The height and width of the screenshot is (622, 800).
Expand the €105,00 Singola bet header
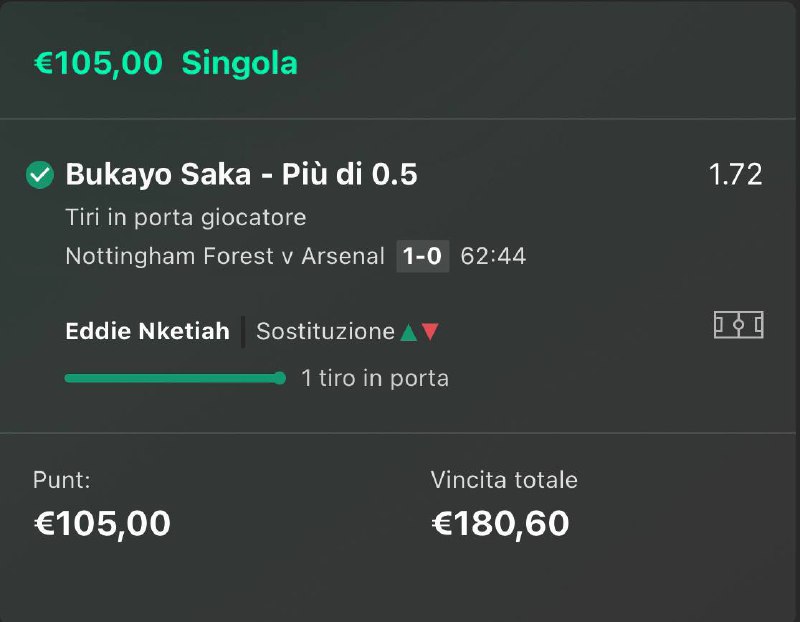[398, 63]
